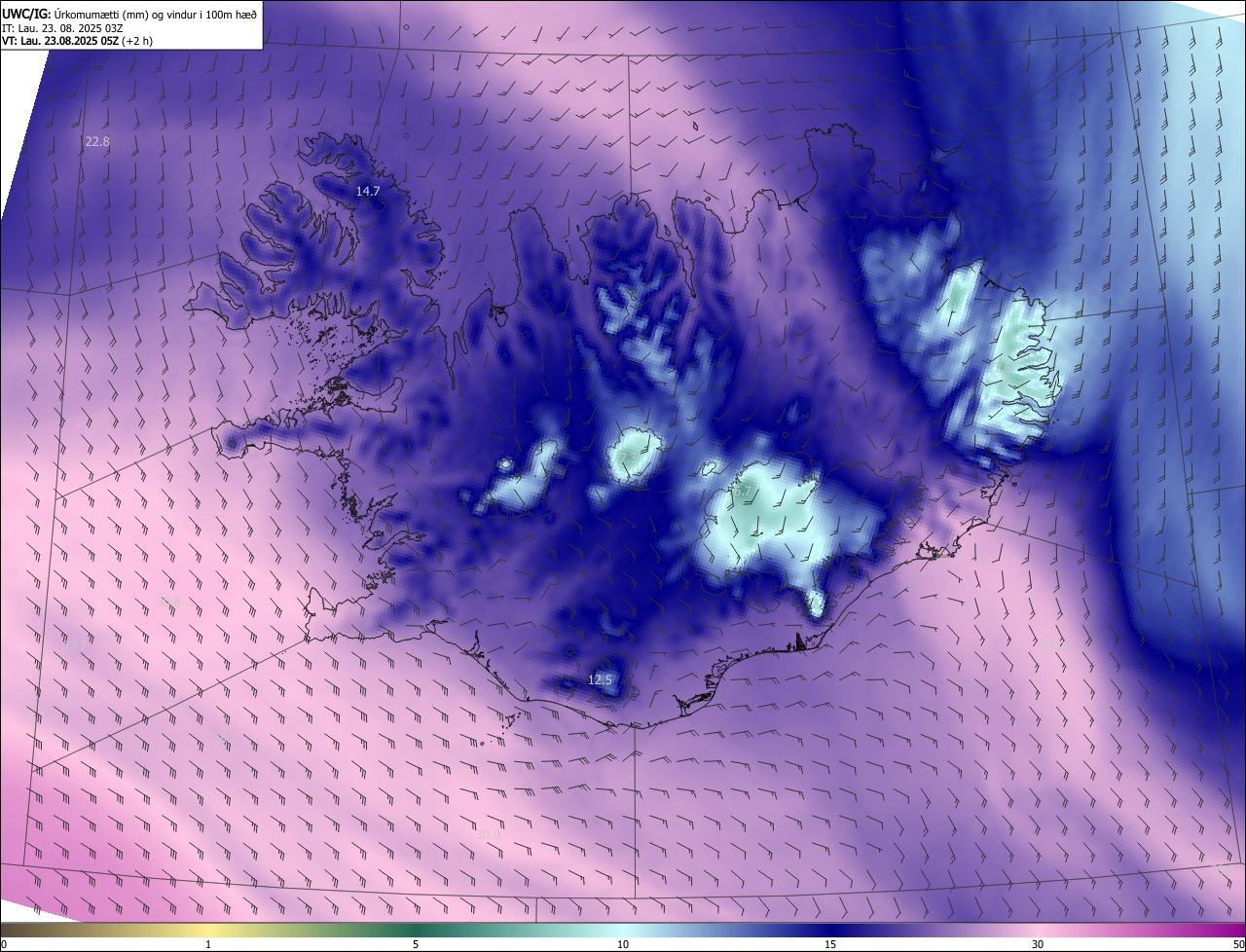Click the "12.5" value label on the map

point(601,679)
